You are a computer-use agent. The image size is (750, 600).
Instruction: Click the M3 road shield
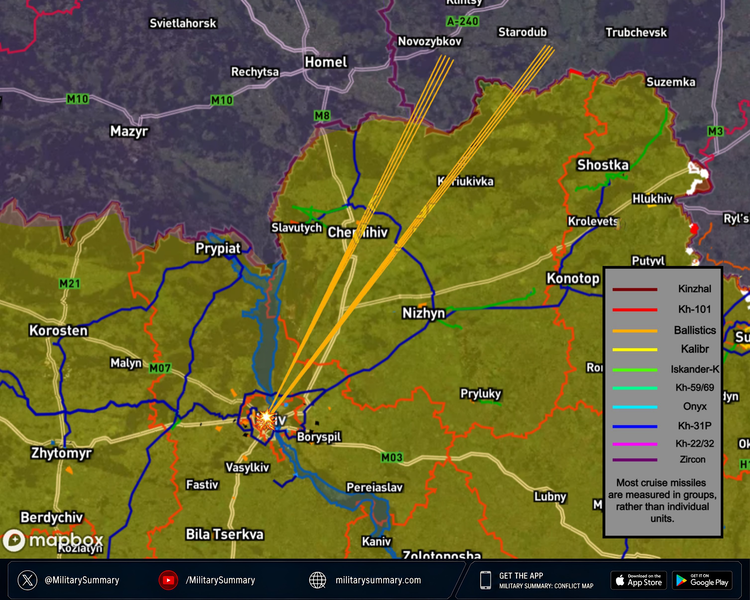click(x=716, y=131)
